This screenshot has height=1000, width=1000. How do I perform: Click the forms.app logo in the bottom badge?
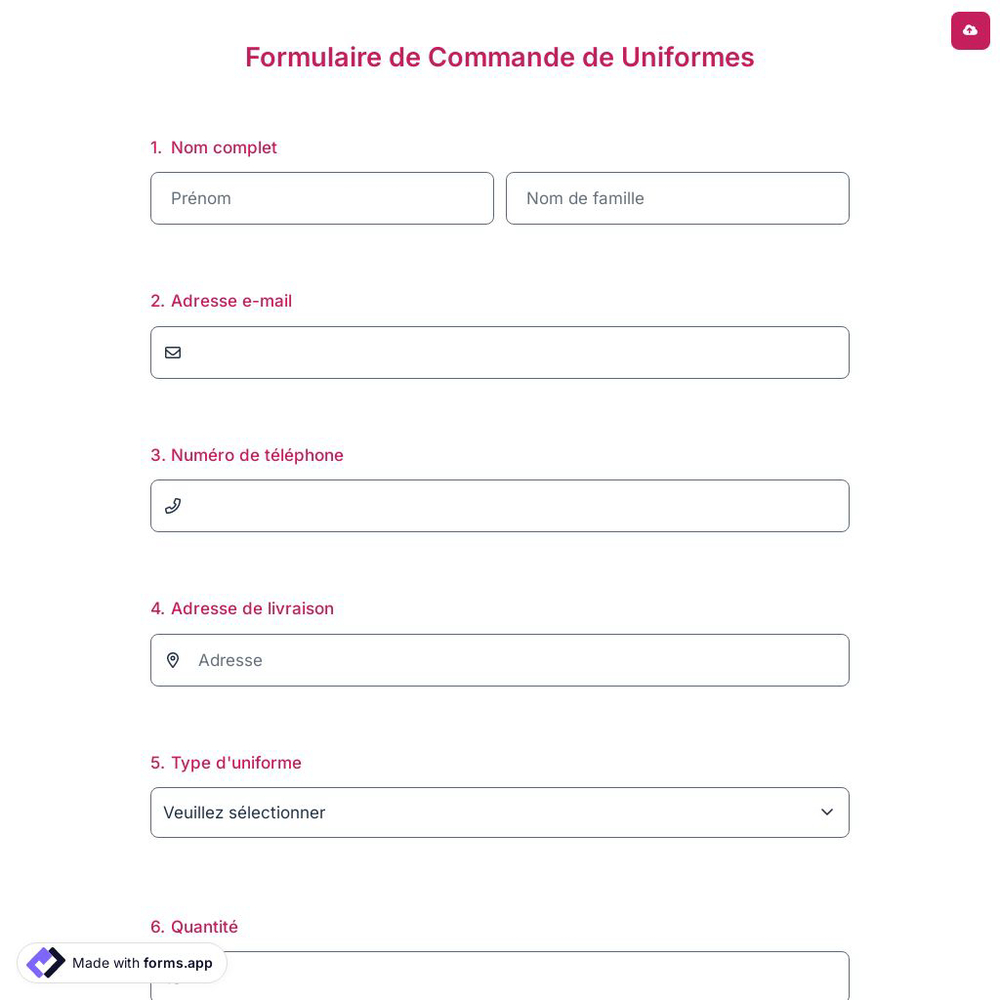(45, 963)
